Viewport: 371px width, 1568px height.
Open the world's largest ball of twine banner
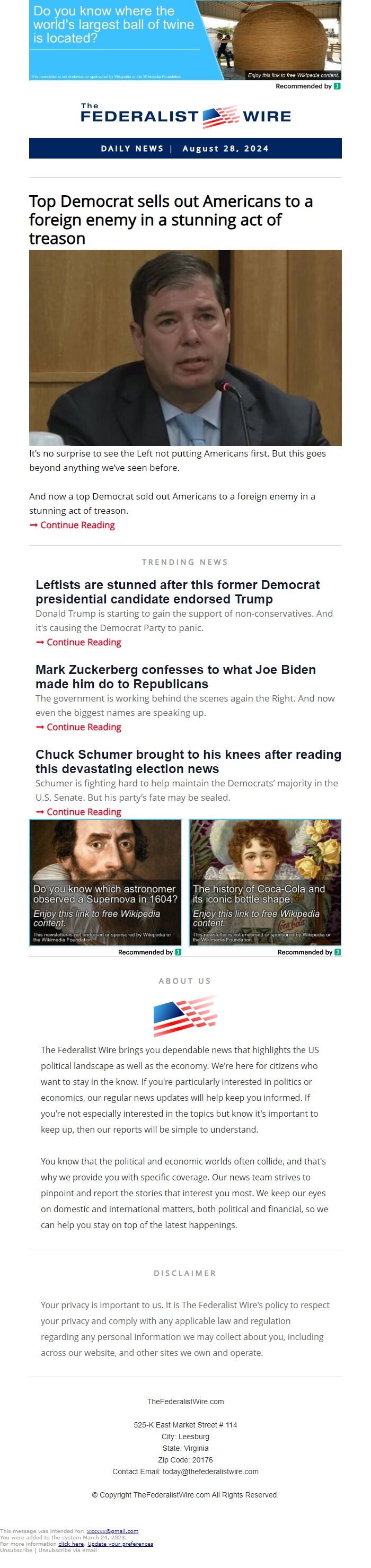click(x=185, y=40)
